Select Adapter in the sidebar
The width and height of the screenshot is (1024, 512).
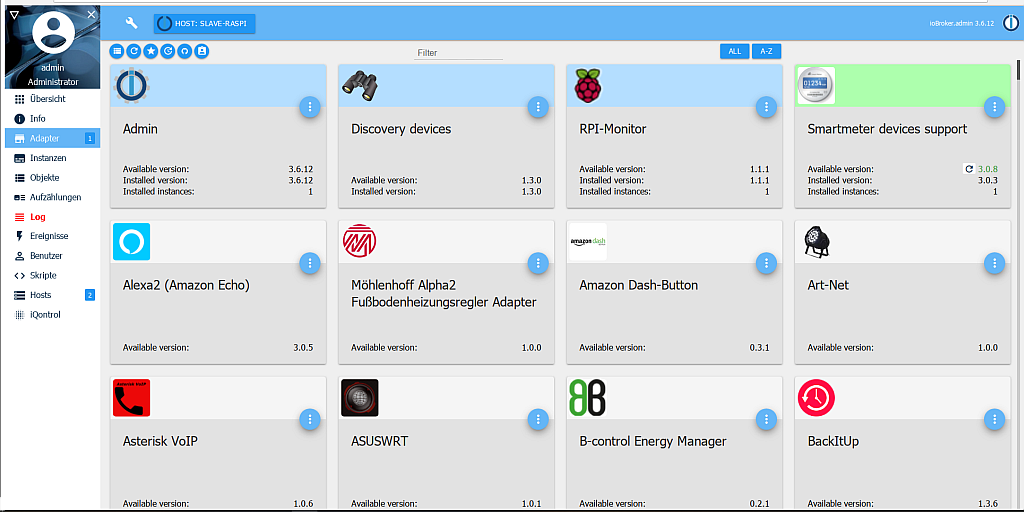52,138
